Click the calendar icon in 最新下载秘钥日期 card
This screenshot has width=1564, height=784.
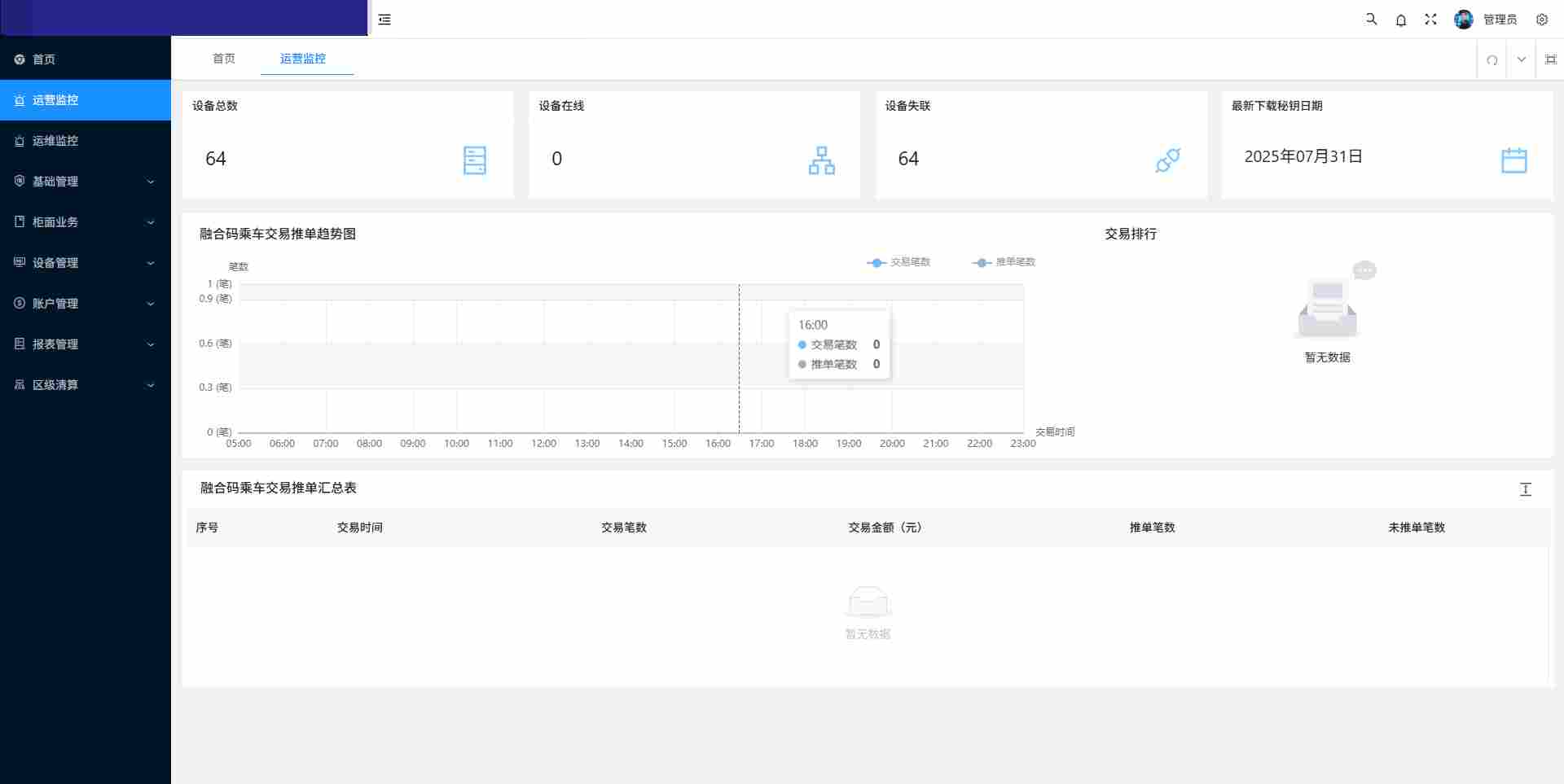(x=1514, y=160)
